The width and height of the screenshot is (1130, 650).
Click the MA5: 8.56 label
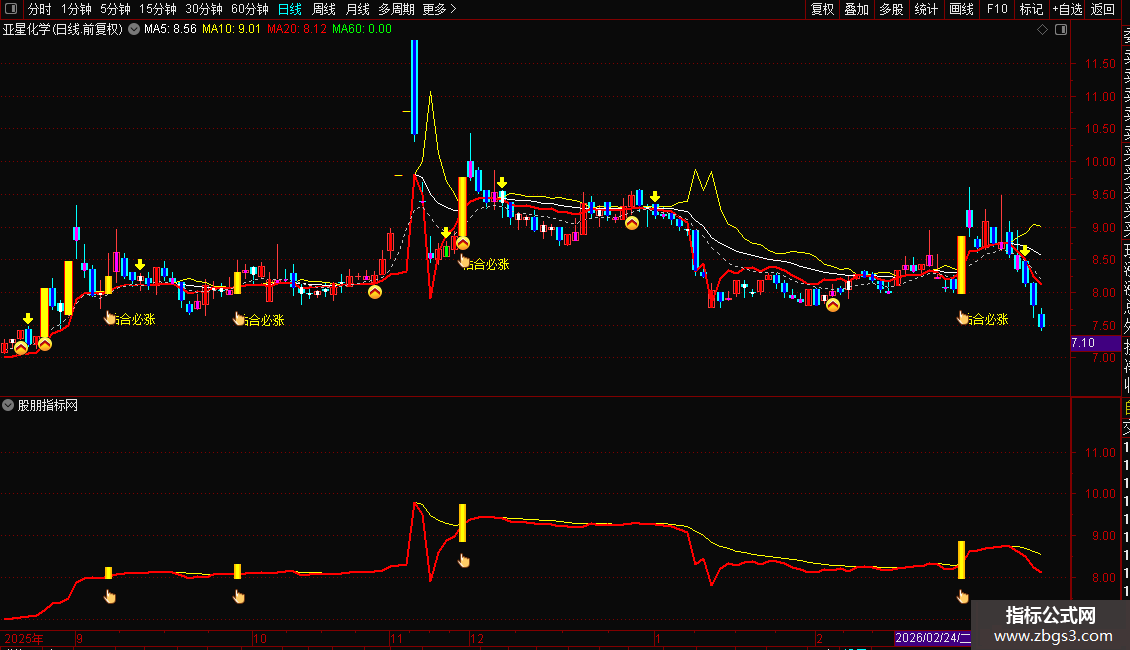coord(170,30)
